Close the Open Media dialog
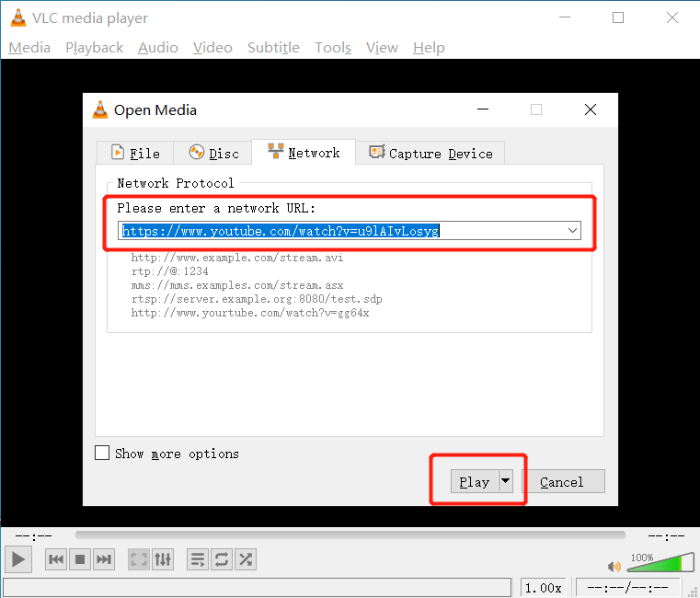Image resolution: width=700 pixels, height=598 pixels. (x=590, y=109)
